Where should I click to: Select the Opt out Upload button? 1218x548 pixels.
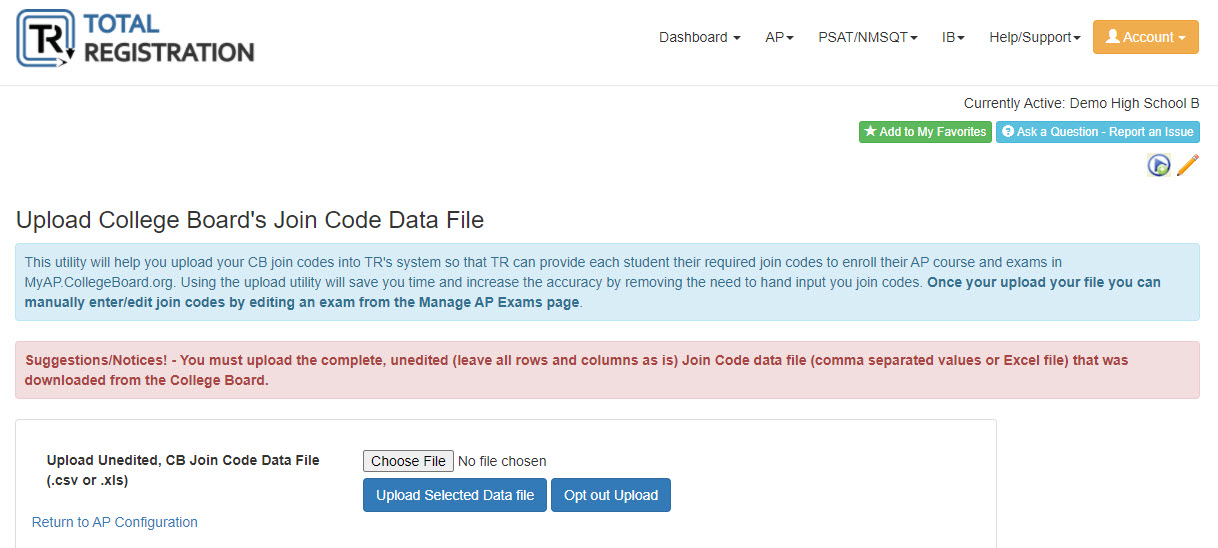[611, 495]
